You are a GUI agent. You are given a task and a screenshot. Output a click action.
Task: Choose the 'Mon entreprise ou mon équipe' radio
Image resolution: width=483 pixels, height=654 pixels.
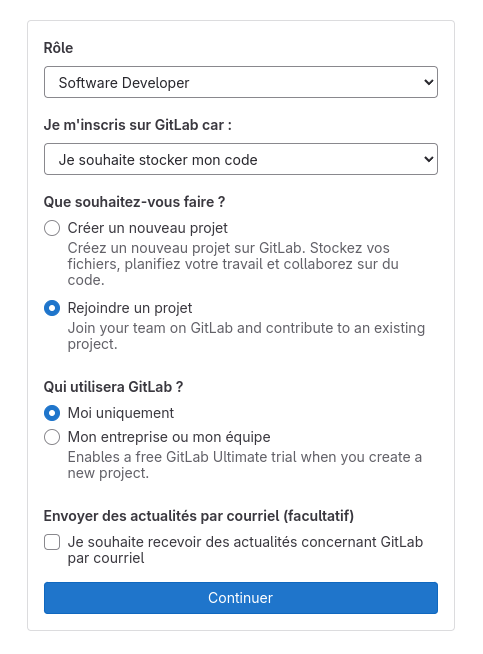click(52, 437)
